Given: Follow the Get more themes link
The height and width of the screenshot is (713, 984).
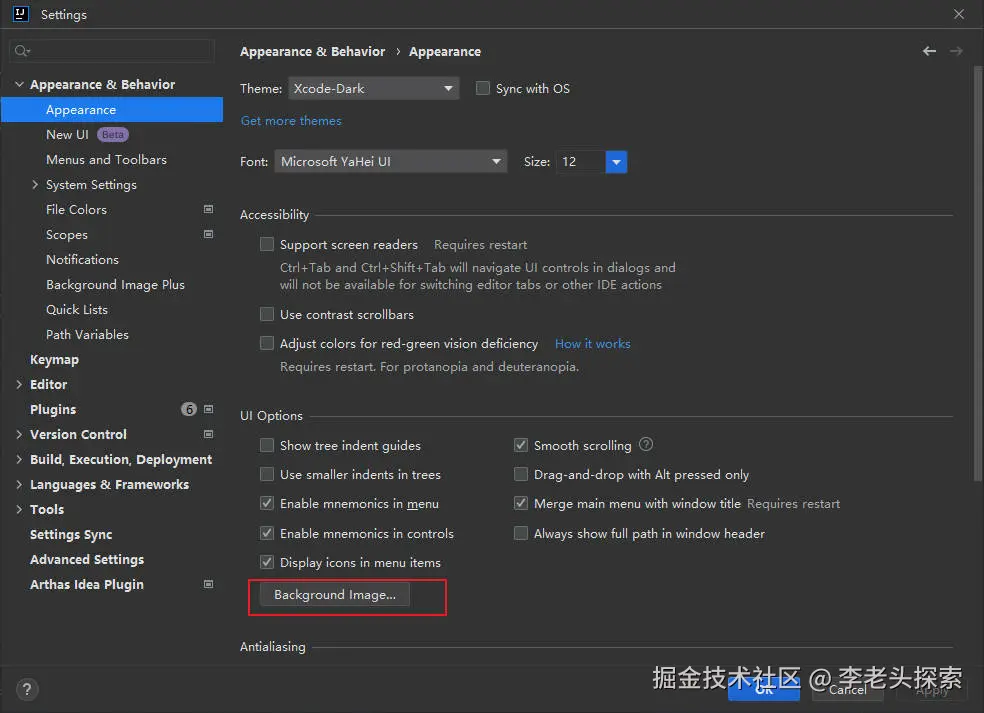Looking at the screenshot, I should [291, 121].
